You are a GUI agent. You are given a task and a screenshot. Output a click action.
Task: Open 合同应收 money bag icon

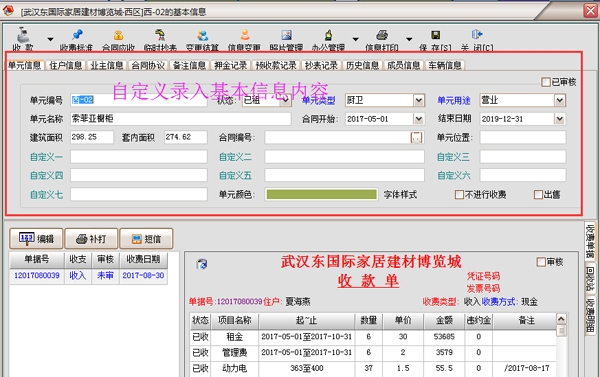(x=119, y=35)
